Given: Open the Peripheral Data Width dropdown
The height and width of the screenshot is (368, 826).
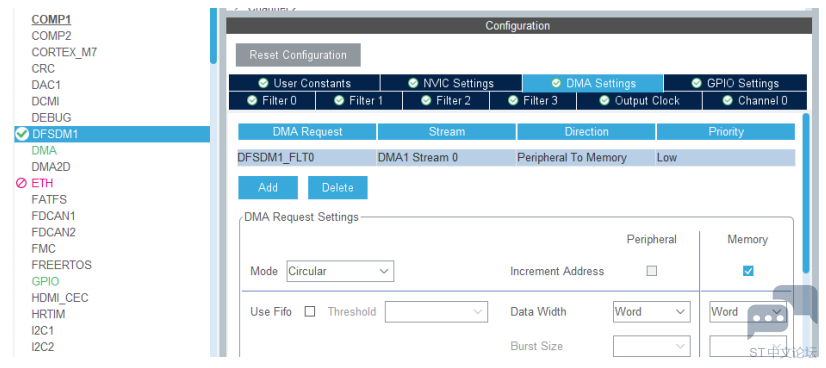Looking at the screenshot, I should tap(652, 312).
